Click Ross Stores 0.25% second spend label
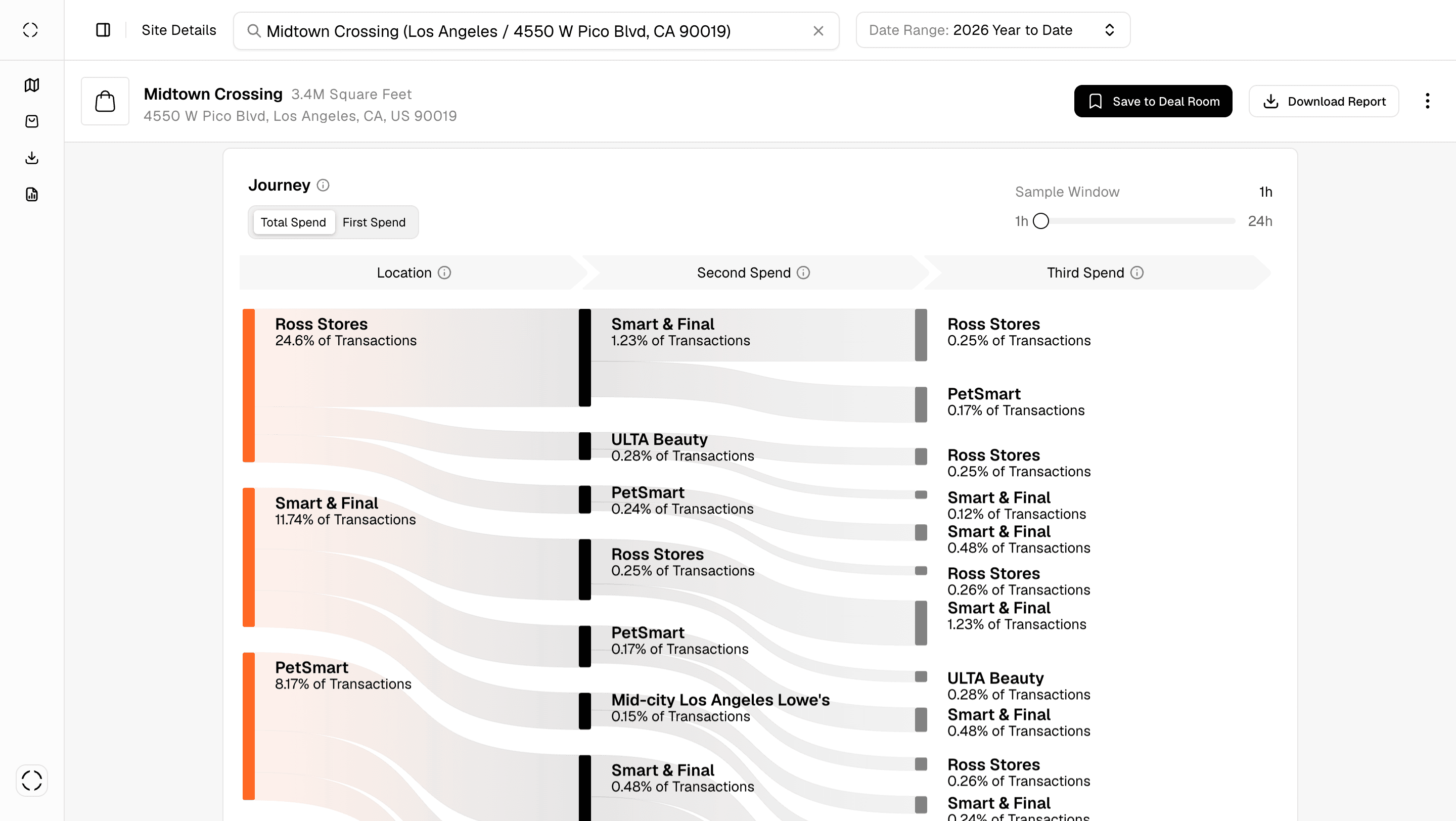 tap(683, 562)
